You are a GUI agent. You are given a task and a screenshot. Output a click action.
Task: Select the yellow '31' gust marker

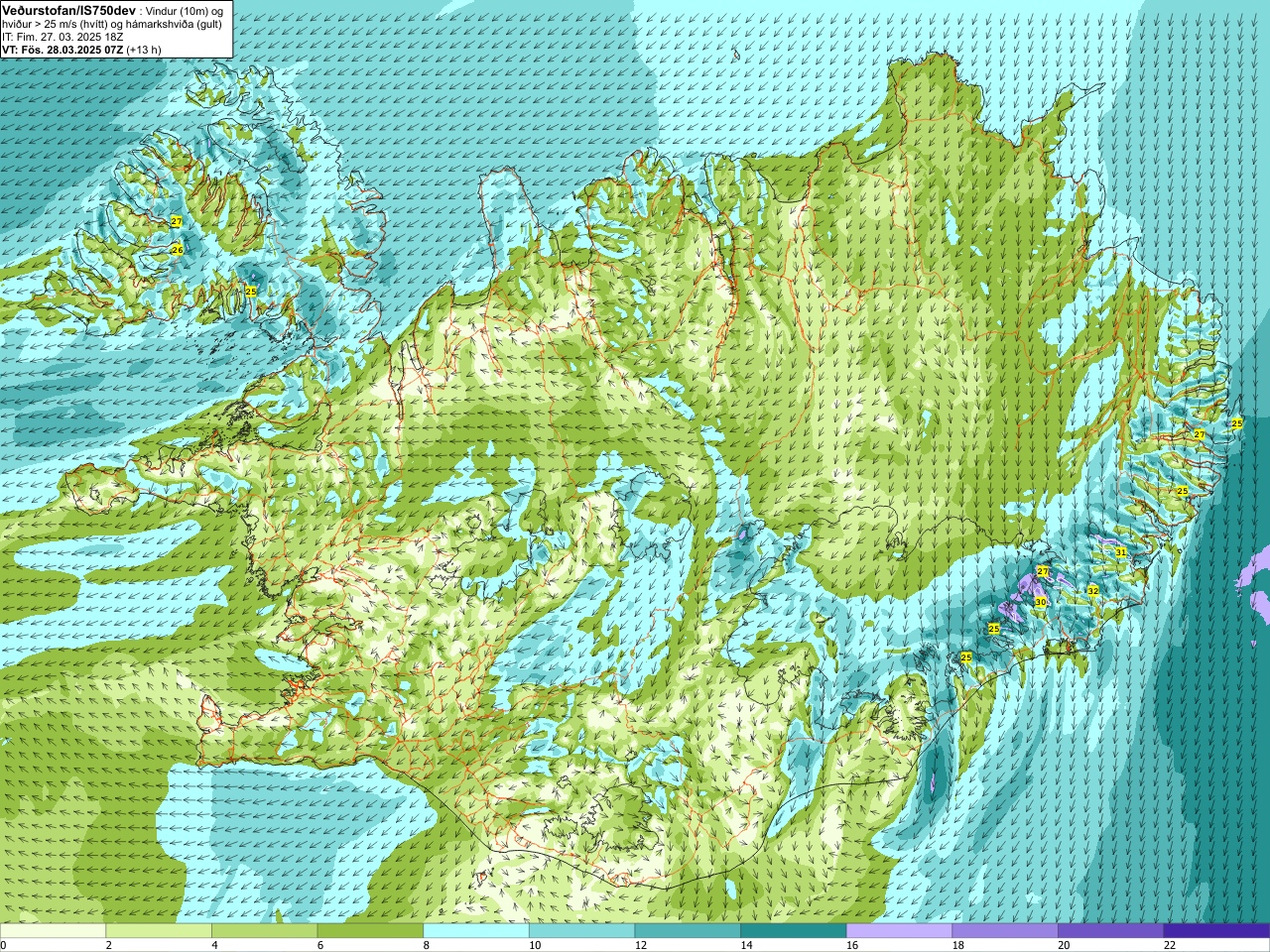coord(1120,552)
